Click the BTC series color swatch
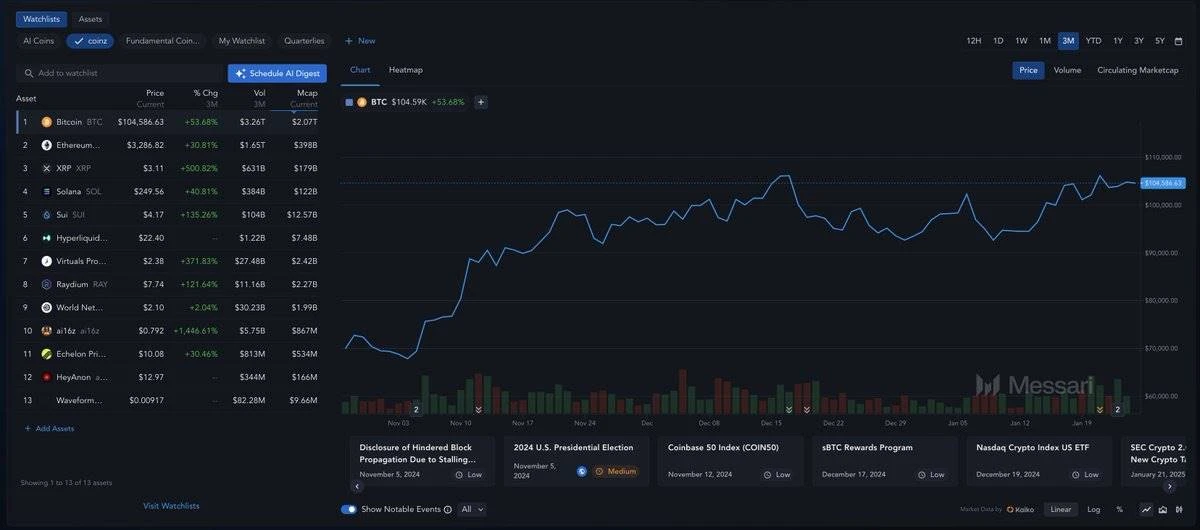The width and height of the screenshot is (1200, 530). [x=349, y=102]
